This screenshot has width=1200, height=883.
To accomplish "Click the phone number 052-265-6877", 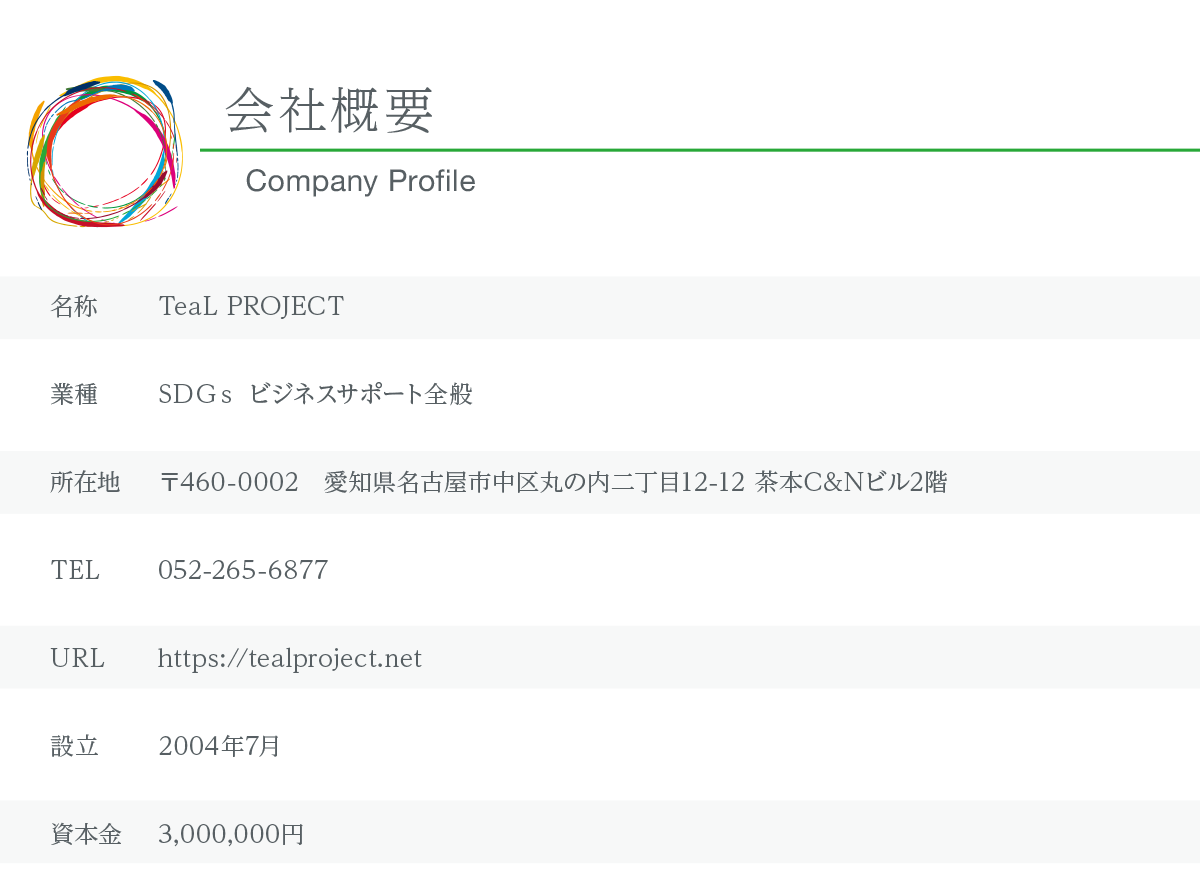I will [x=243, y=571].
